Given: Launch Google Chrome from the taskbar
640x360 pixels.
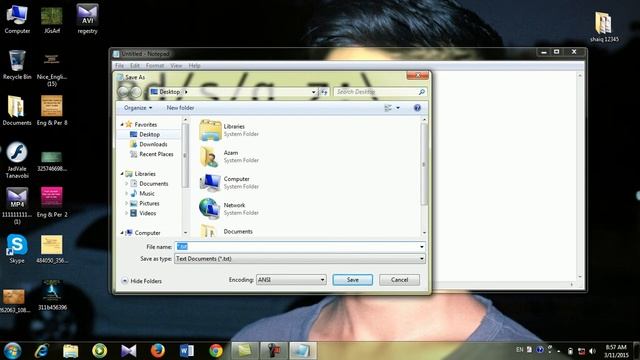Looking at the screenshot, I should [x=216, y=351].
